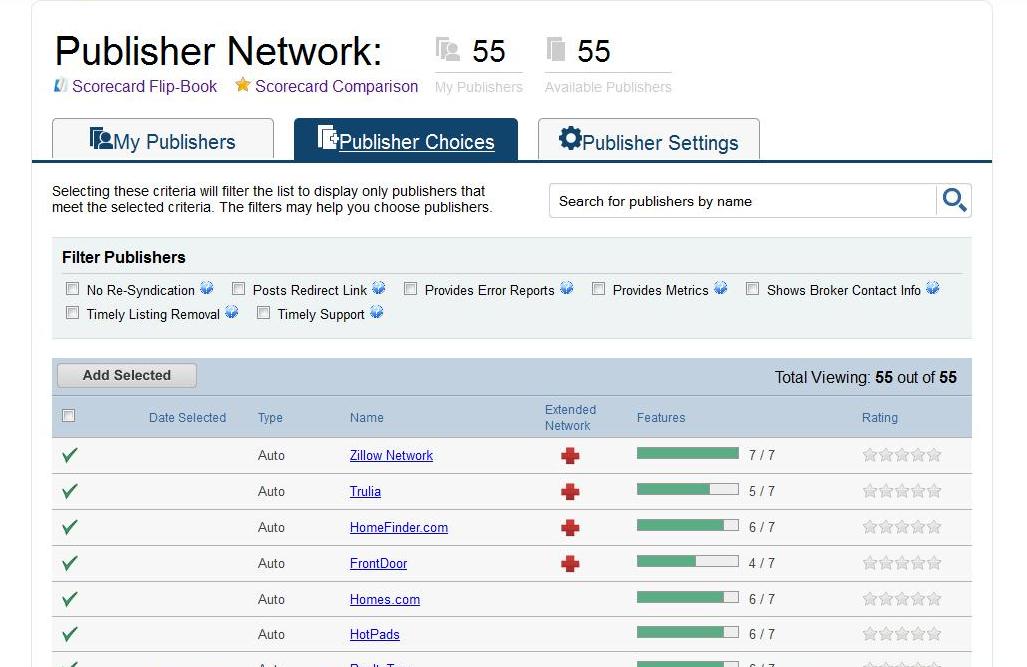Click the red plus icon for Trulia
Image resolution: width=1027 pixels, height=667 pixels.
(570, 491)
